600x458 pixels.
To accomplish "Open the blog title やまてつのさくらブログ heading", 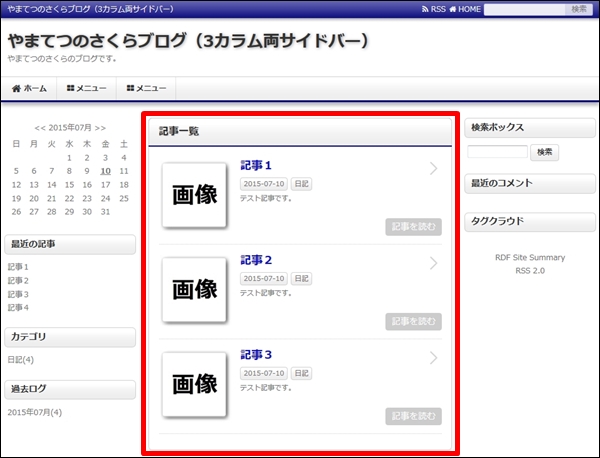I will click(x=188, y=41).
